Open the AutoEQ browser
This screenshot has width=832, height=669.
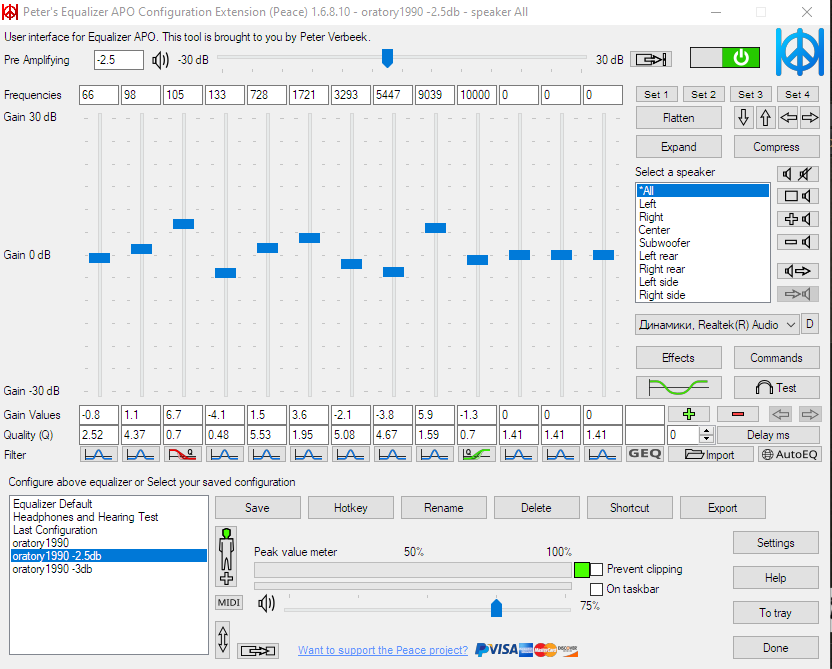pyautogui.click(x=790, y=455)
